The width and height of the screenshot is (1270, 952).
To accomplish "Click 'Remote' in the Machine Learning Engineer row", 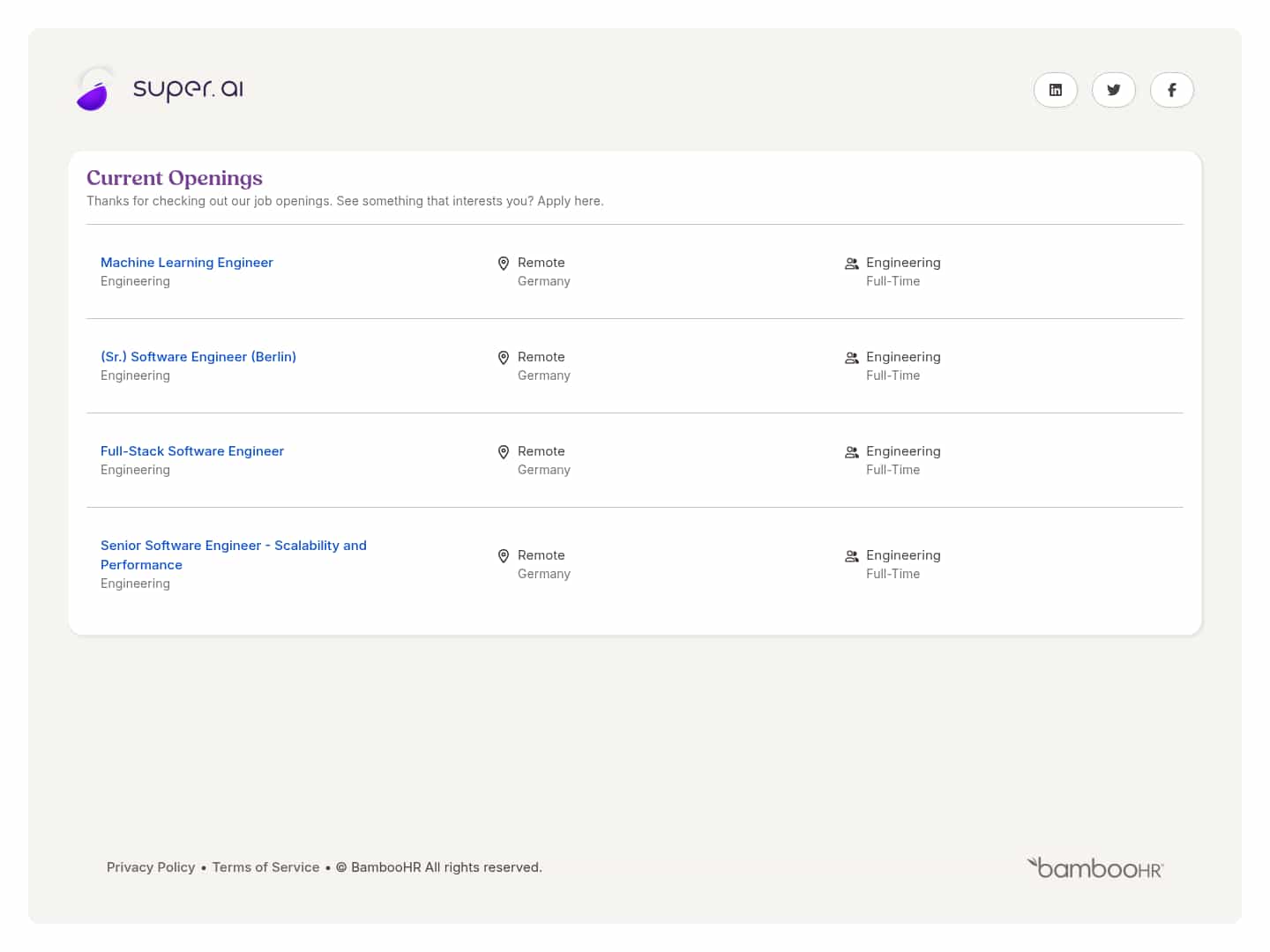I will [x=541, y=263].
